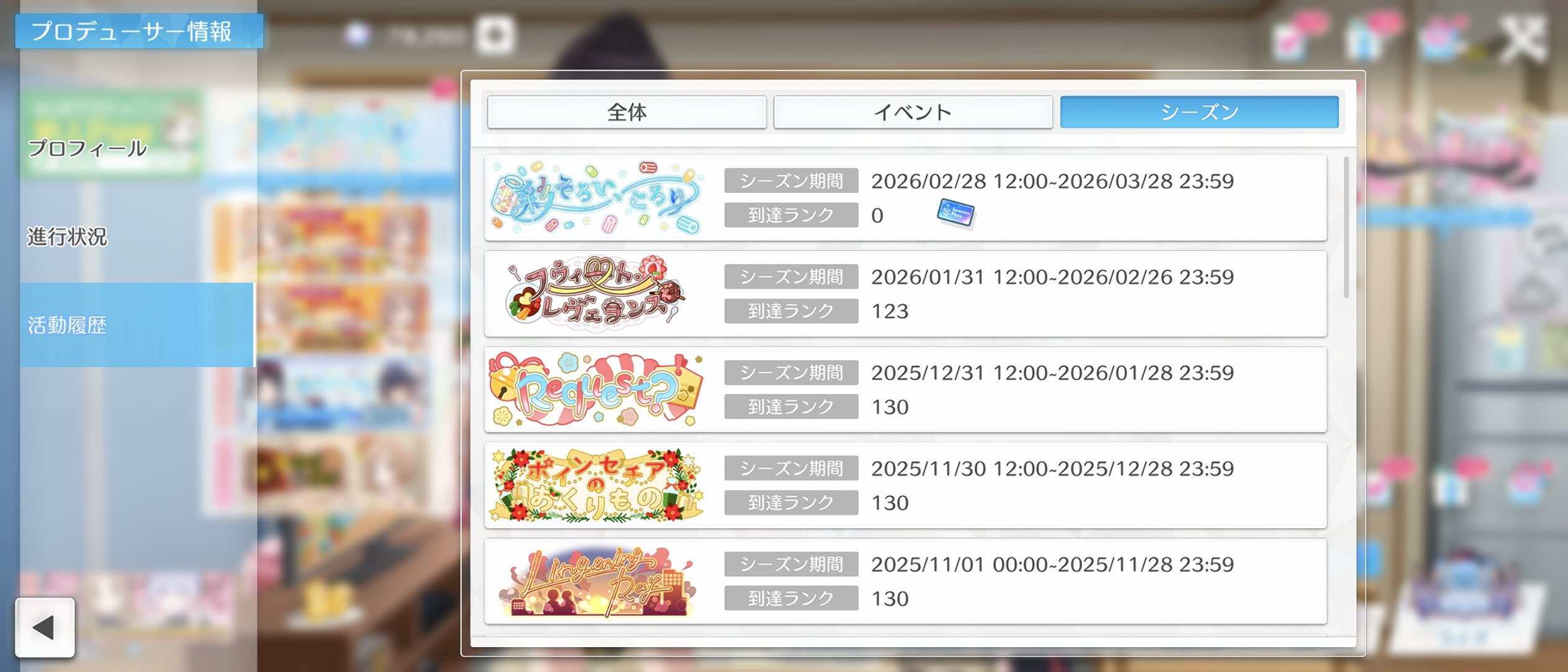This screenshot has height=672, width=1568.
Task: Click the blurred jewel currency icon
Action: 357,35
